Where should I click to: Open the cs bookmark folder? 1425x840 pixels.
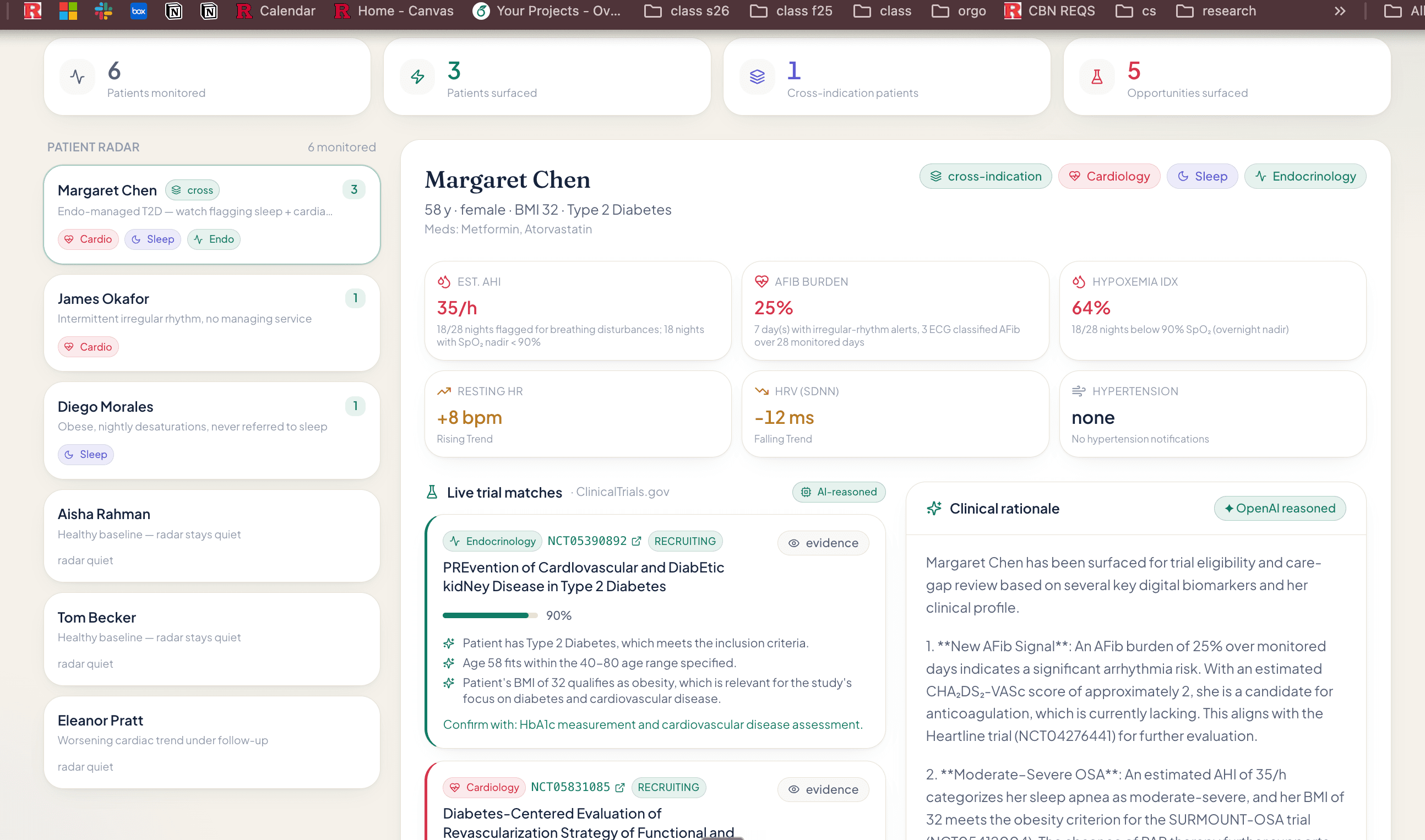(1136, 11)
